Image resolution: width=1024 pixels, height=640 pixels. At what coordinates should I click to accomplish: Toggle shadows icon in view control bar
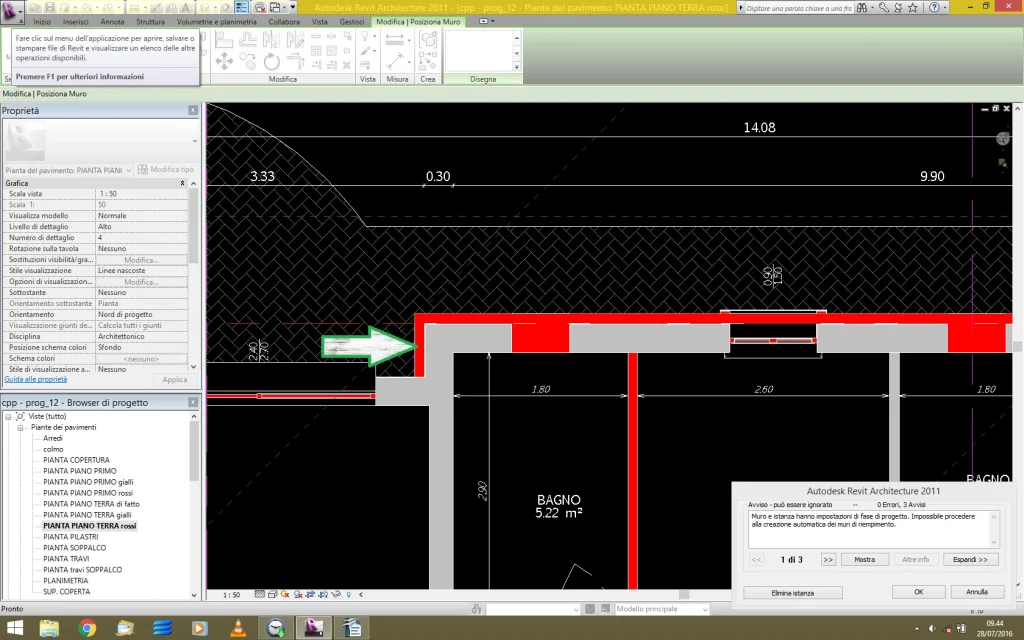pyautogui.click(x=298, y=594)
